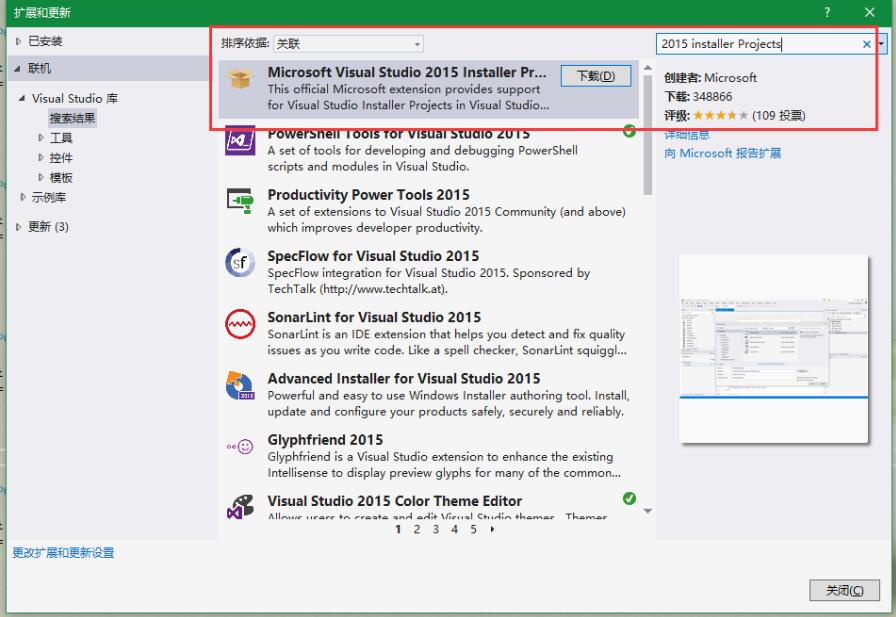The width and height of the screenshot is (896, 617).
Task: Expand the 工具 tree node
Action: coord(41,138)
